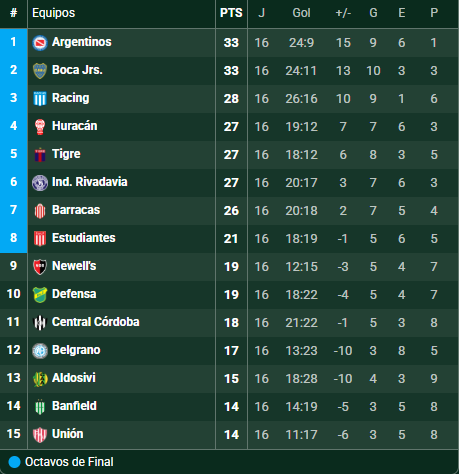Click the Ind. Rivadavia round crest

pos(40,183)
